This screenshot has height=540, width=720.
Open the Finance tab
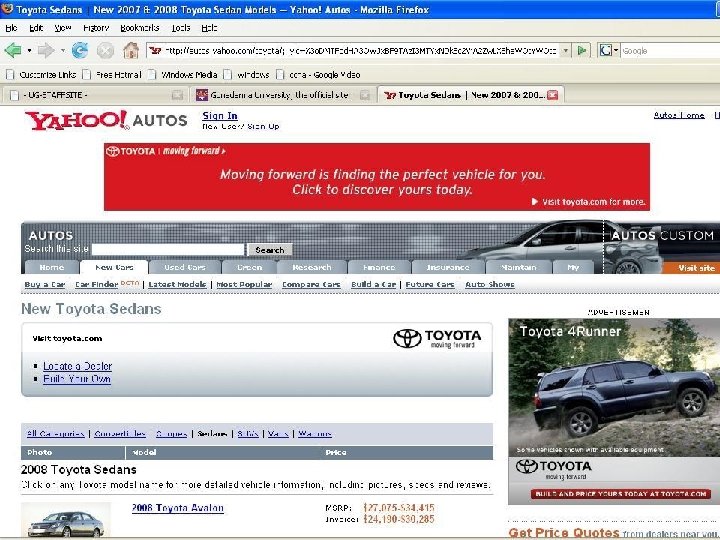point(379,267)
